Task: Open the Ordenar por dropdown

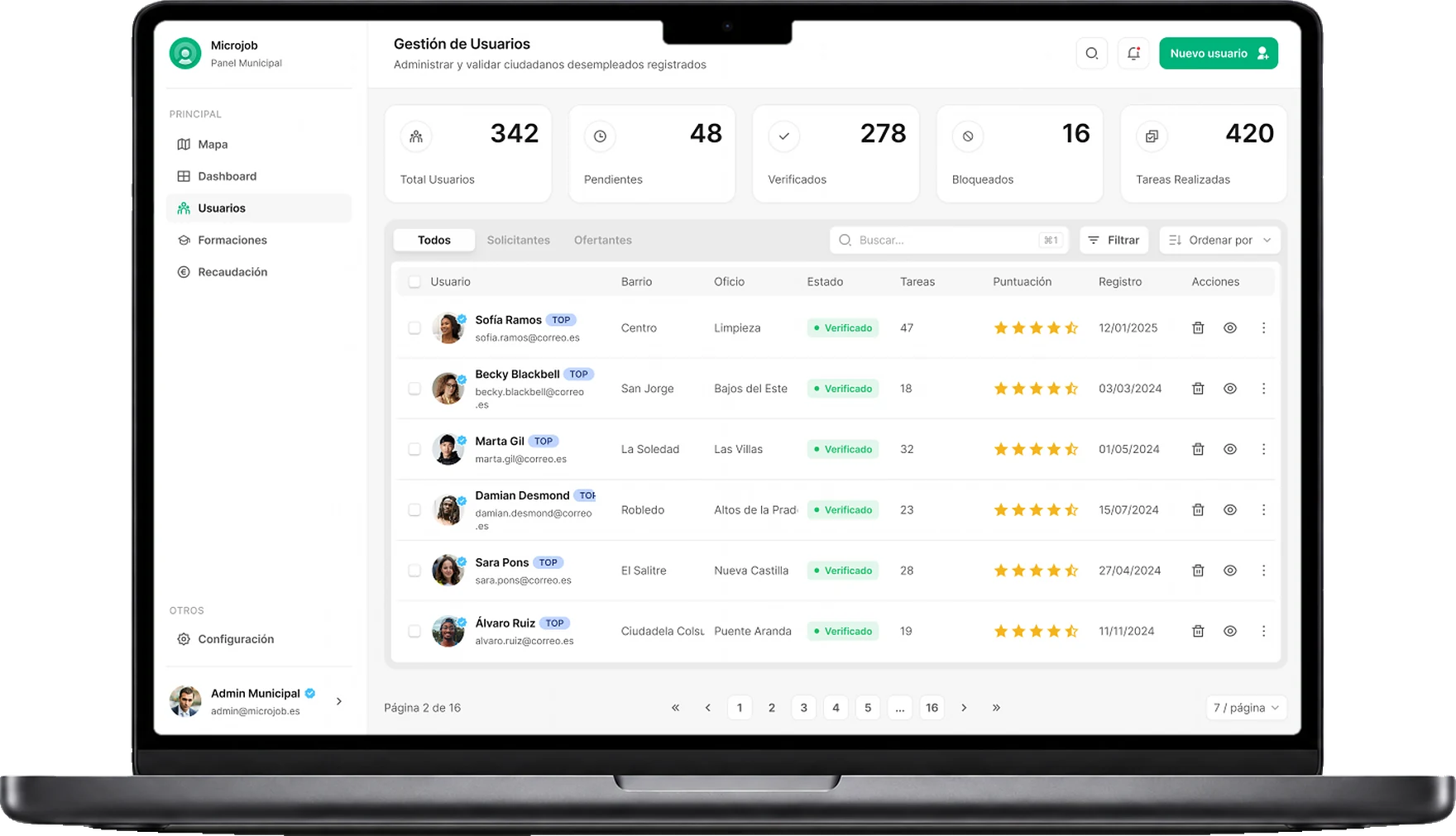Action: pos(1220,240)
